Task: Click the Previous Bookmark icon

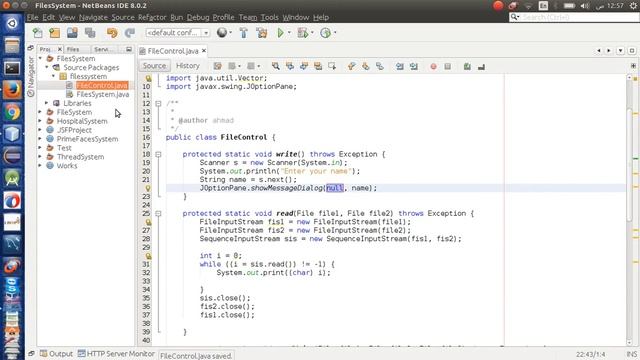Action: [351, 66]
